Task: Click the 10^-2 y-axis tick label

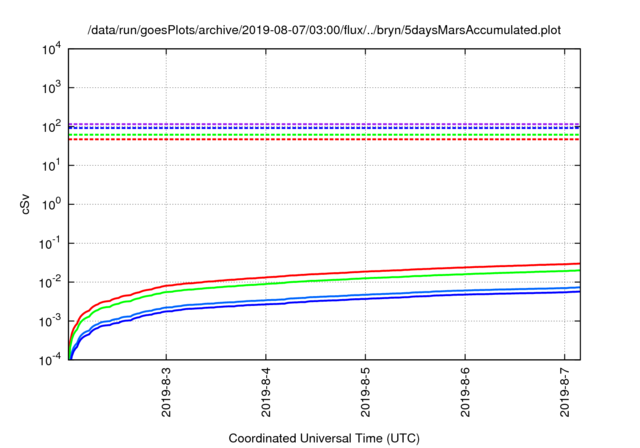Action: point(50,282)
